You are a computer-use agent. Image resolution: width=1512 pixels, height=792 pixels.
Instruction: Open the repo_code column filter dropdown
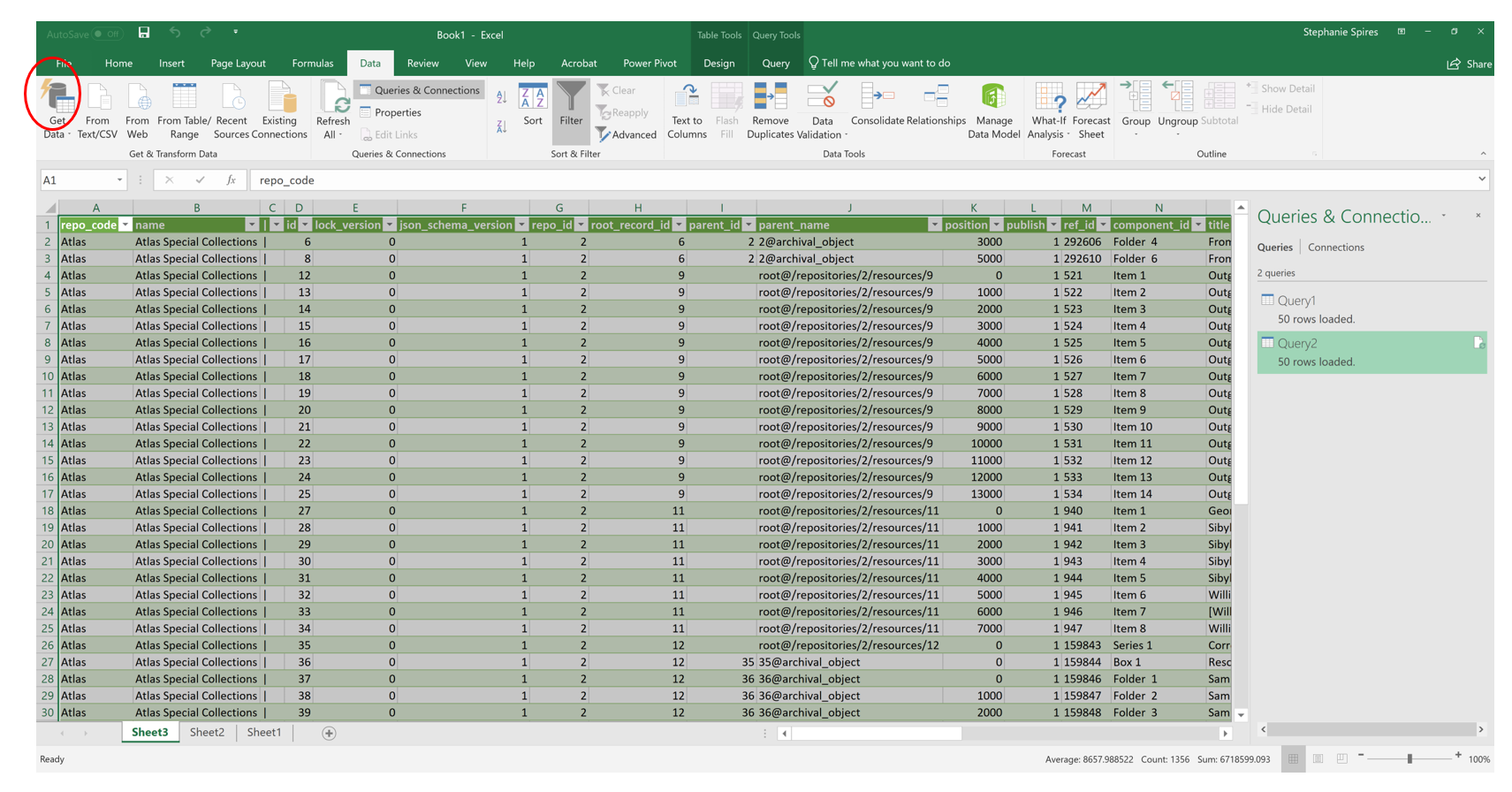[x=125, y=225]
